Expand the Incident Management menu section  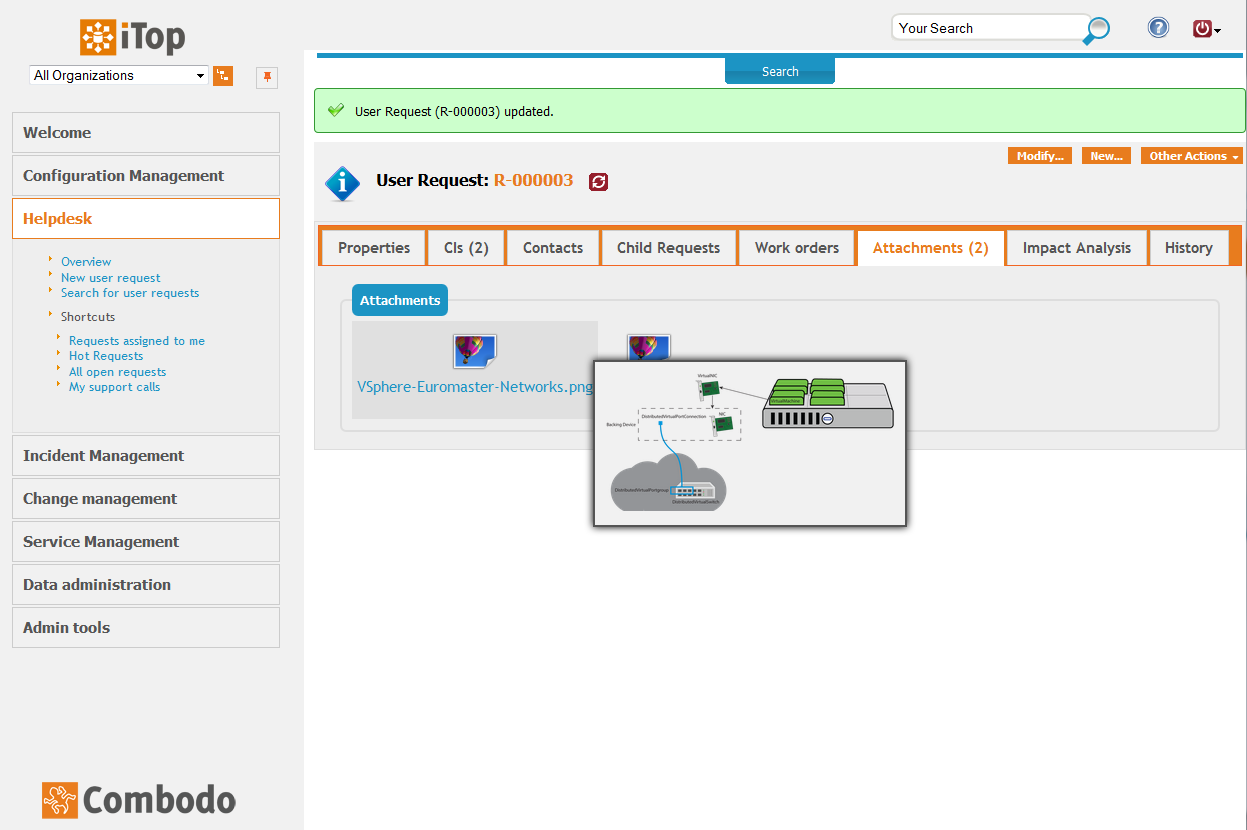[x=146, y=456]
